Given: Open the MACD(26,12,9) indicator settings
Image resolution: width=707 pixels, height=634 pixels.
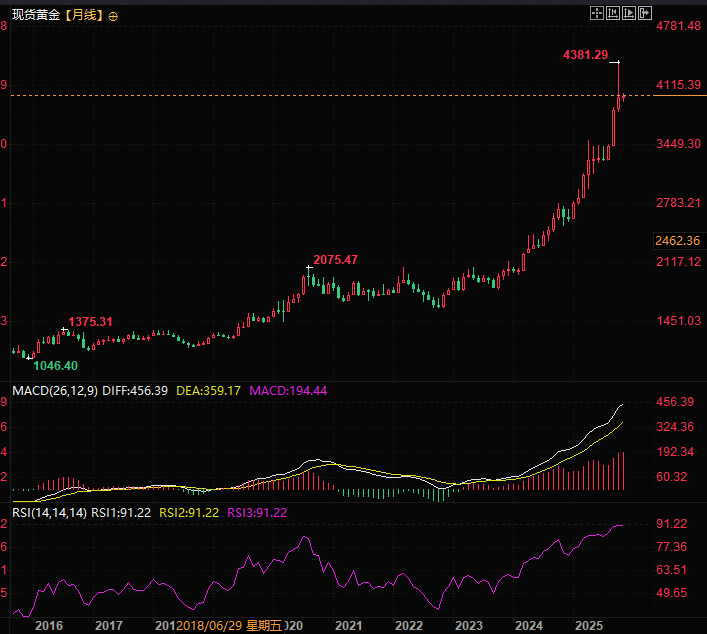Looking at the screenshot, I should coord(53,389).
